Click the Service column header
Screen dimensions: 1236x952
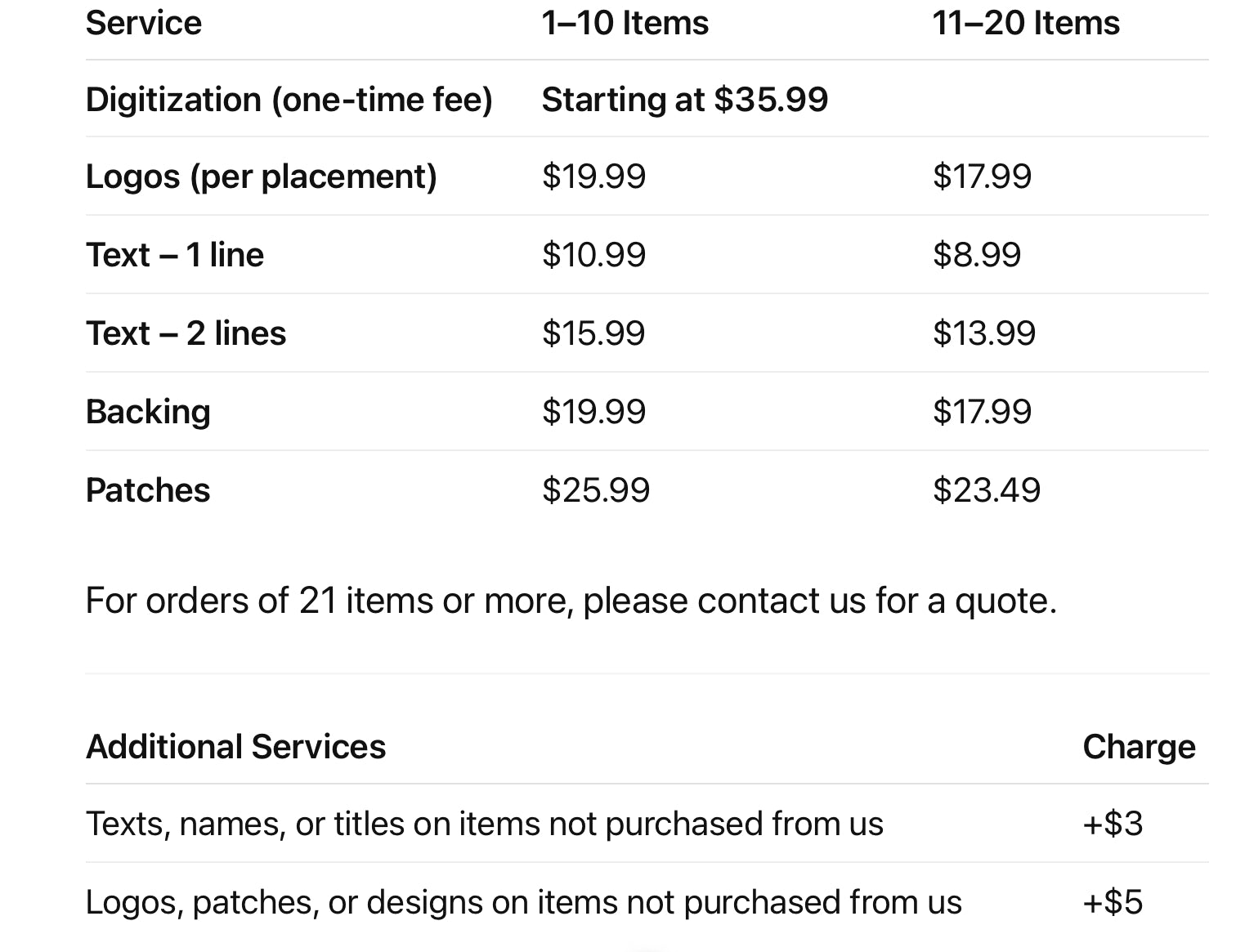(143, 23)
